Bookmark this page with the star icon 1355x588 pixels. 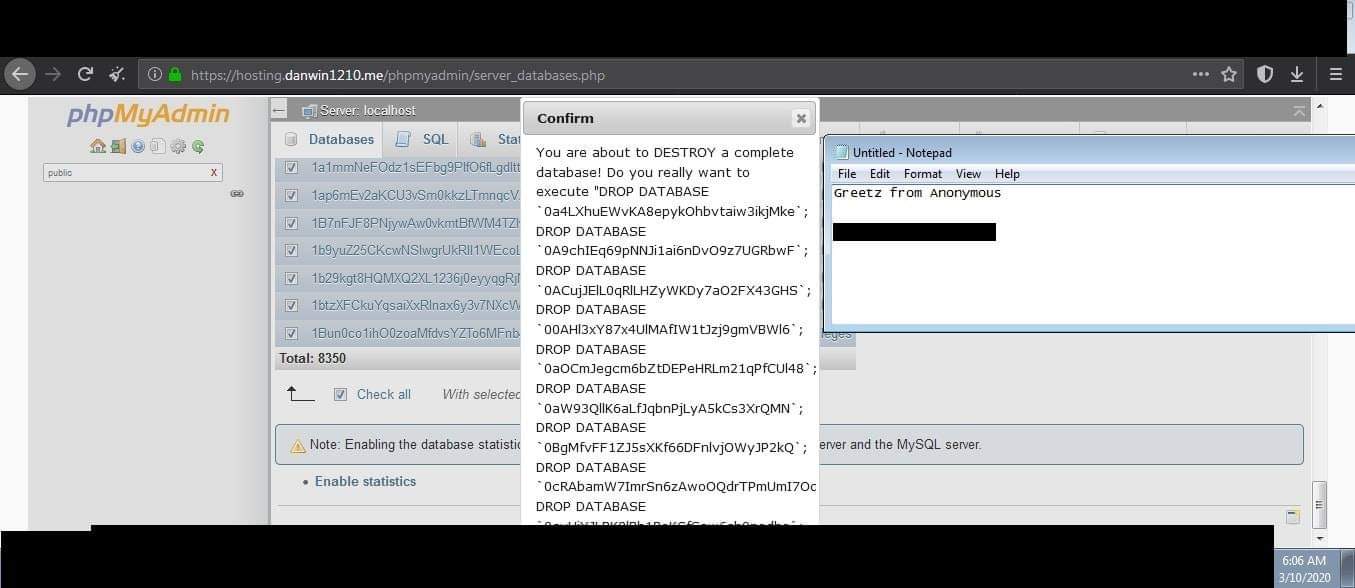coord(1229,74)
